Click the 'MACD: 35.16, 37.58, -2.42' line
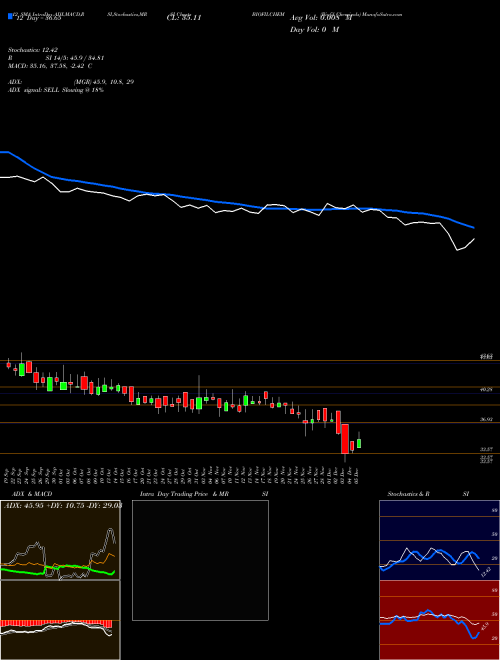Image resolution: width=500 pixels, height=660 pixels. [x=47, y=66]
